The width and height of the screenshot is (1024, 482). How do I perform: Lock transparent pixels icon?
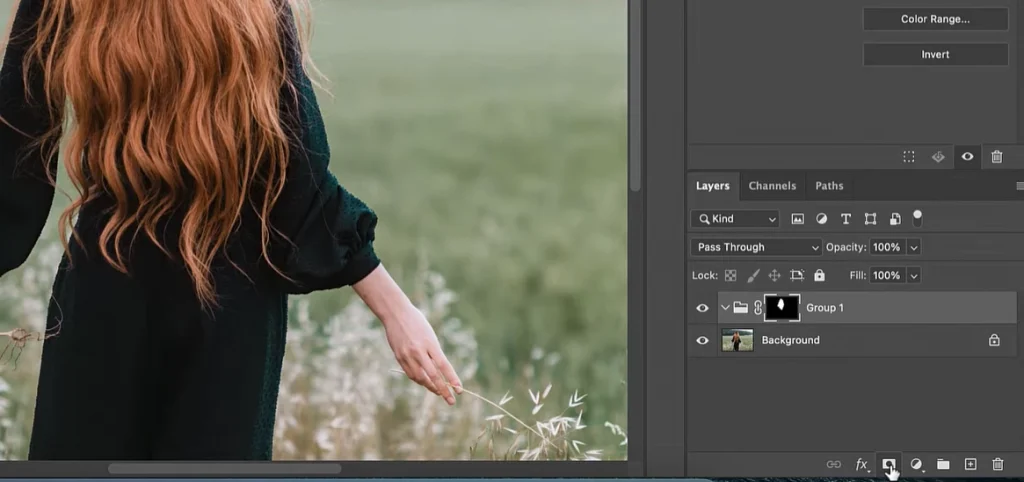click(730, 275)
